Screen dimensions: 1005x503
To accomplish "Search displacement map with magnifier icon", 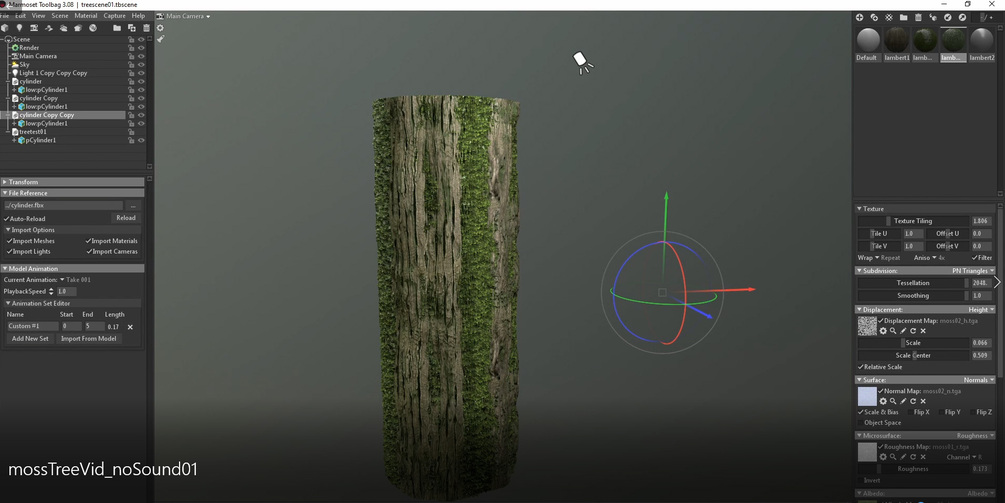I will 893,331.
